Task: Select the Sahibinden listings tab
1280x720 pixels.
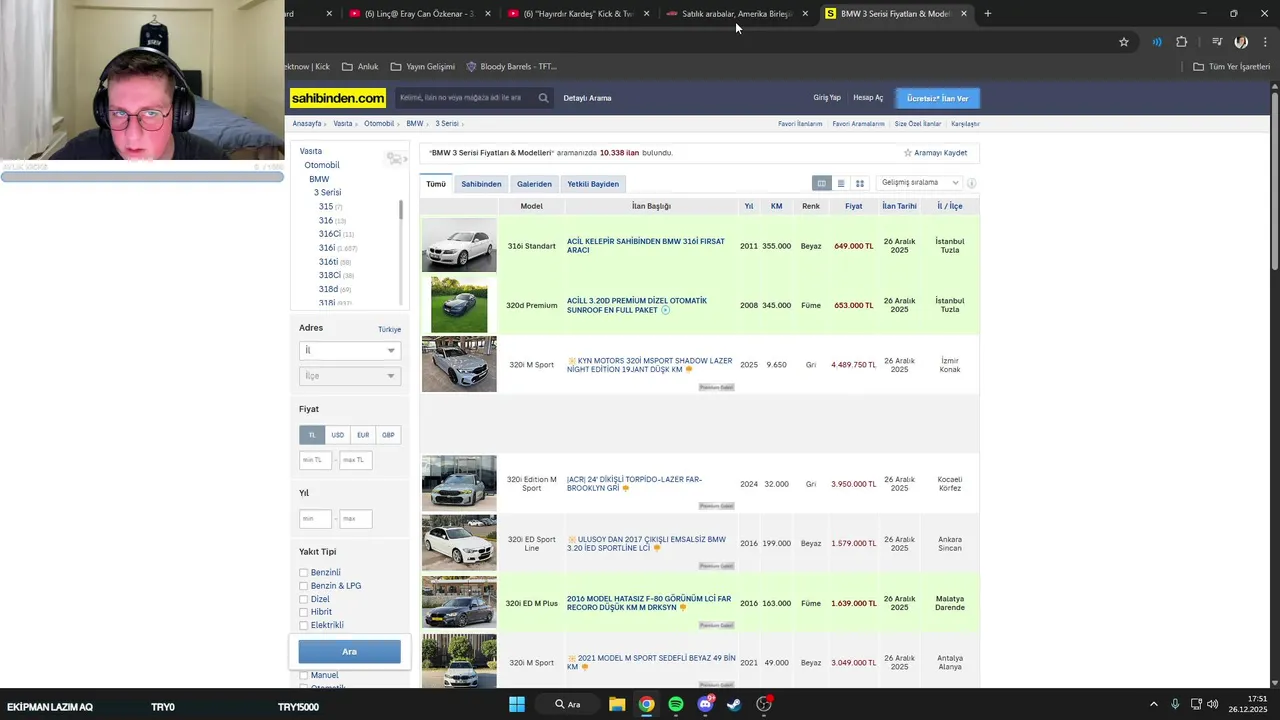Action: tap(481, 184)
